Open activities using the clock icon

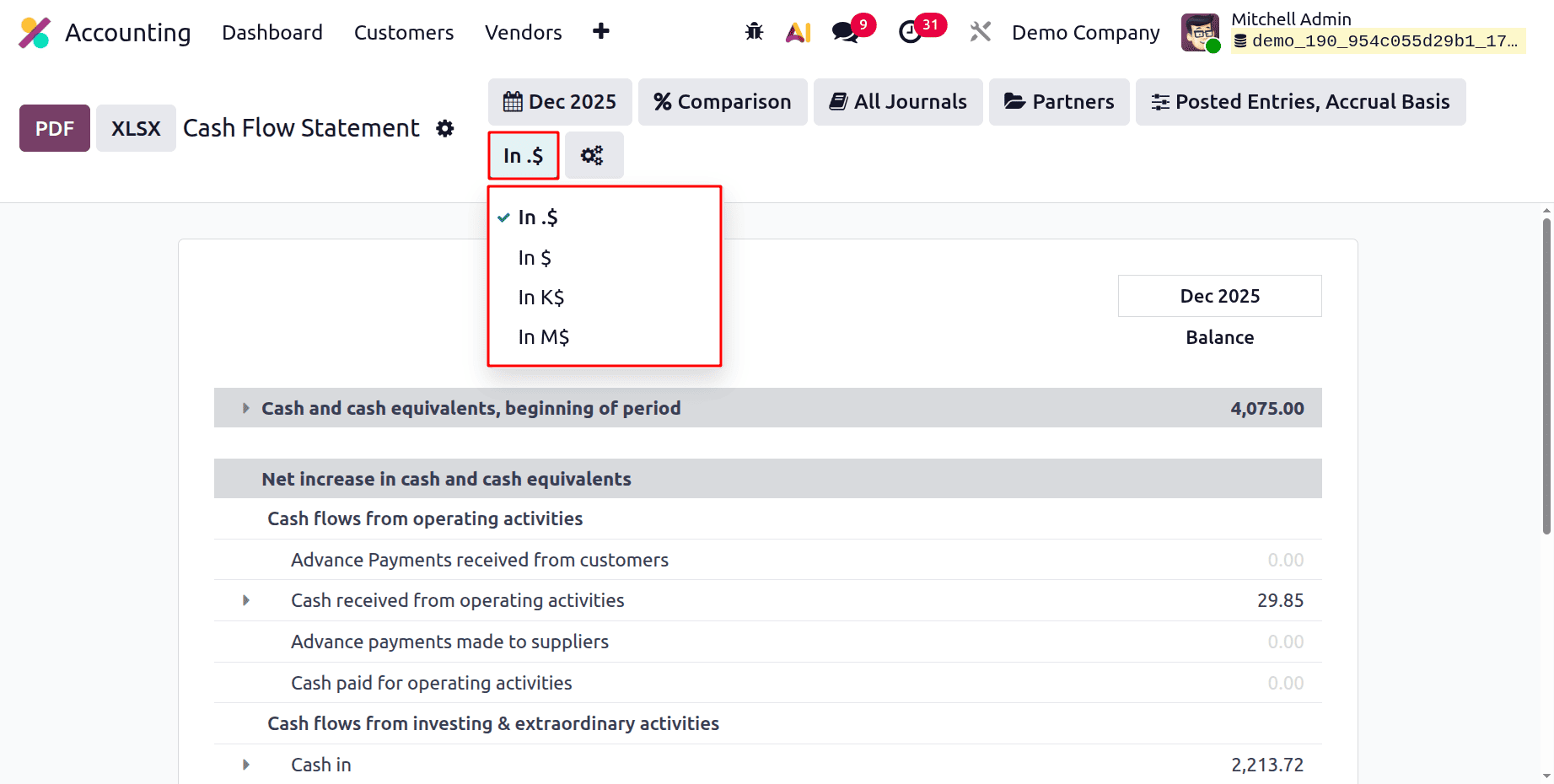pyautogui.click(x=911, y=32)
